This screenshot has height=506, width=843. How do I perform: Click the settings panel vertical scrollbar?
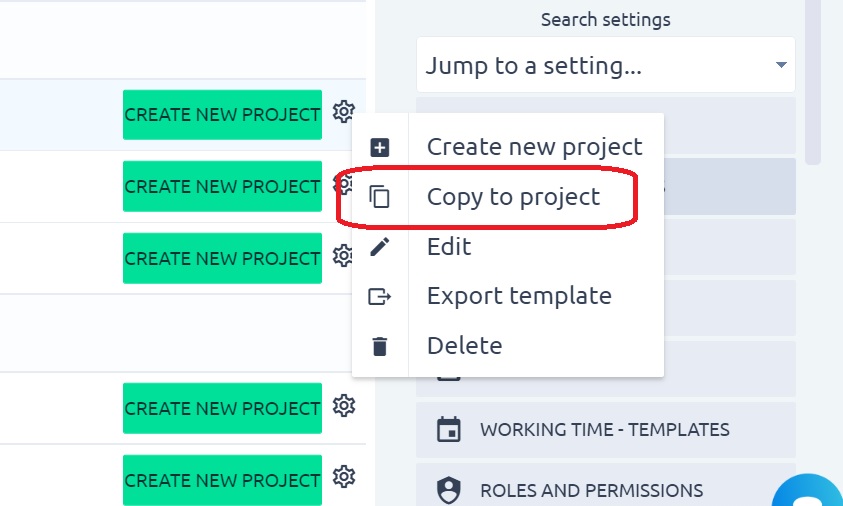(813, 80)
